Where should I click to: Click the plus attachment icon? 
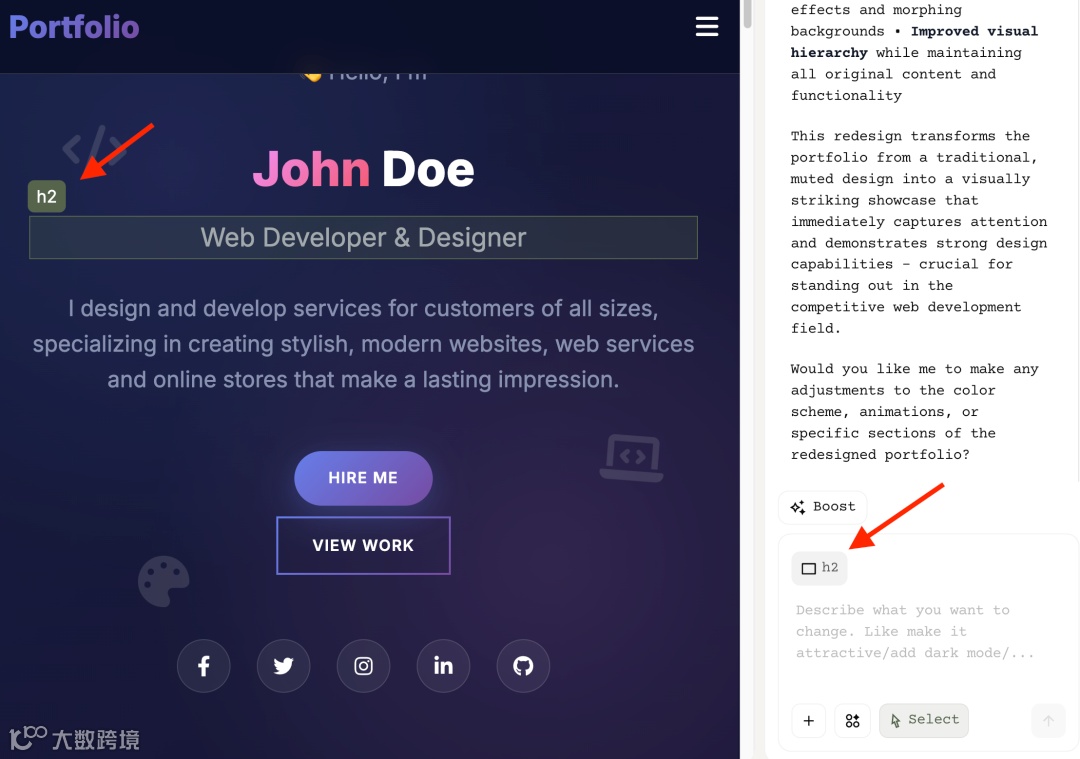809,720
